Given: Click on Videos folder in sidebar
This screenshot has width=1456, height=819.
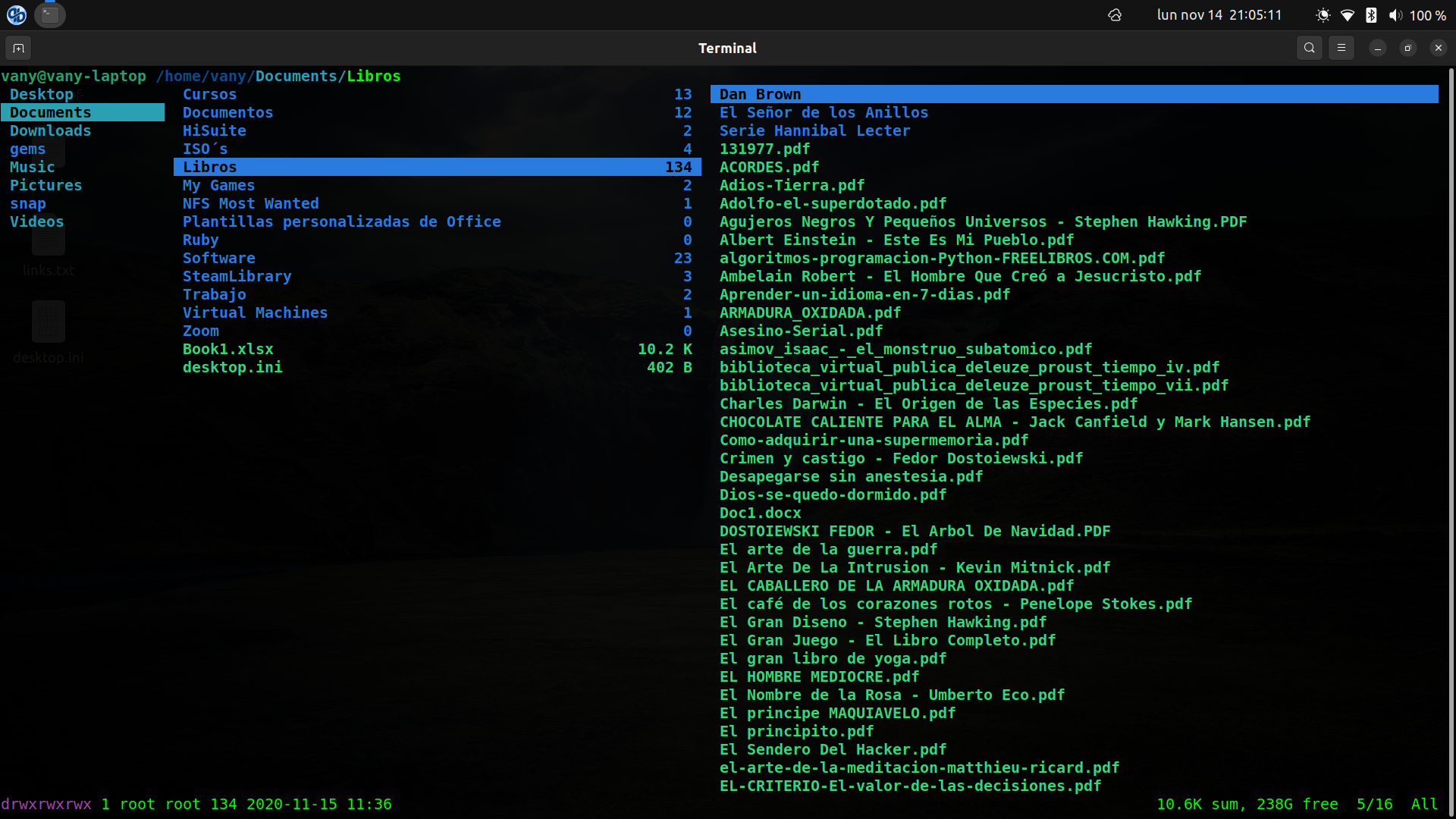Looking at the screenshot, I should (36, 221).
